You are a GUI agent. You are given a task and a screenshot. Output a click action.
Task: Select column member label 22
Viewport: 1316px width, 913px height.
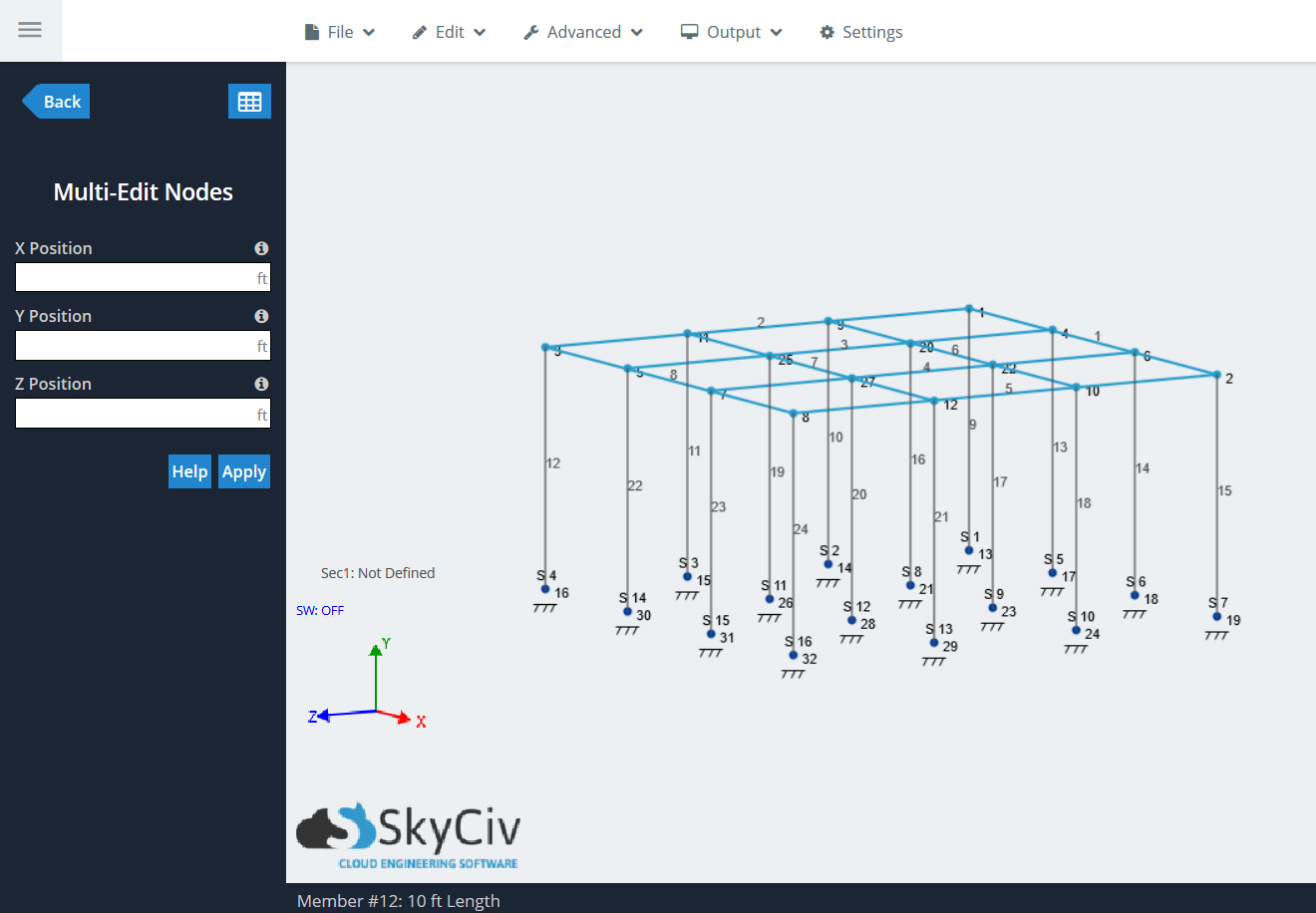click(636, 485)
